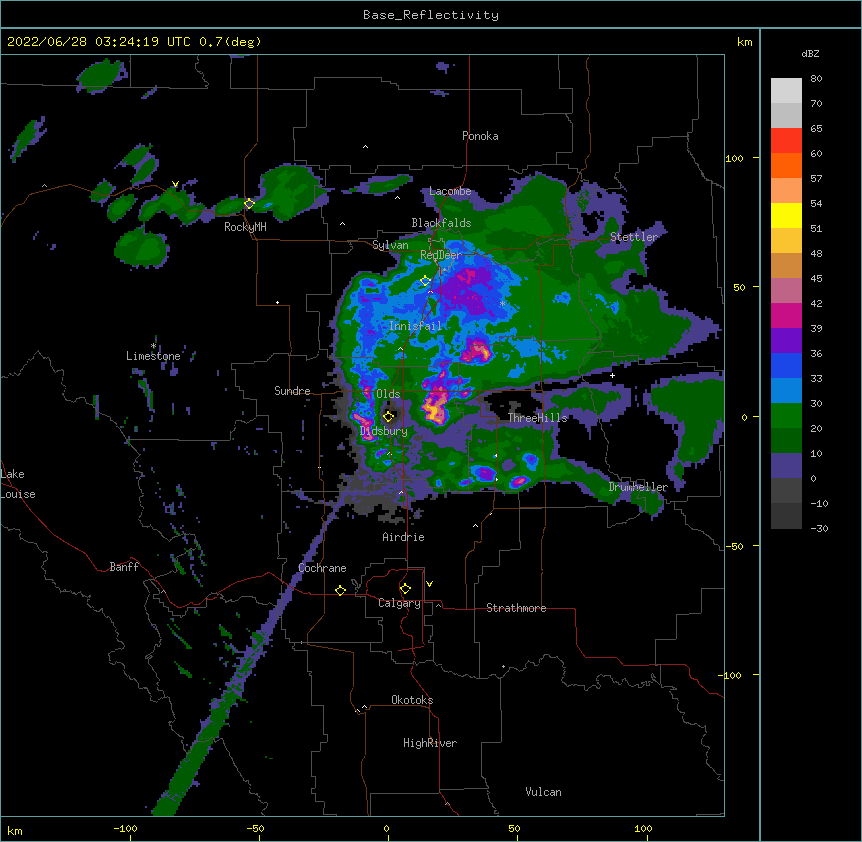This screenshot has width=862, height=842.
Task: Click the Ponoka city label
Action: 480,136
